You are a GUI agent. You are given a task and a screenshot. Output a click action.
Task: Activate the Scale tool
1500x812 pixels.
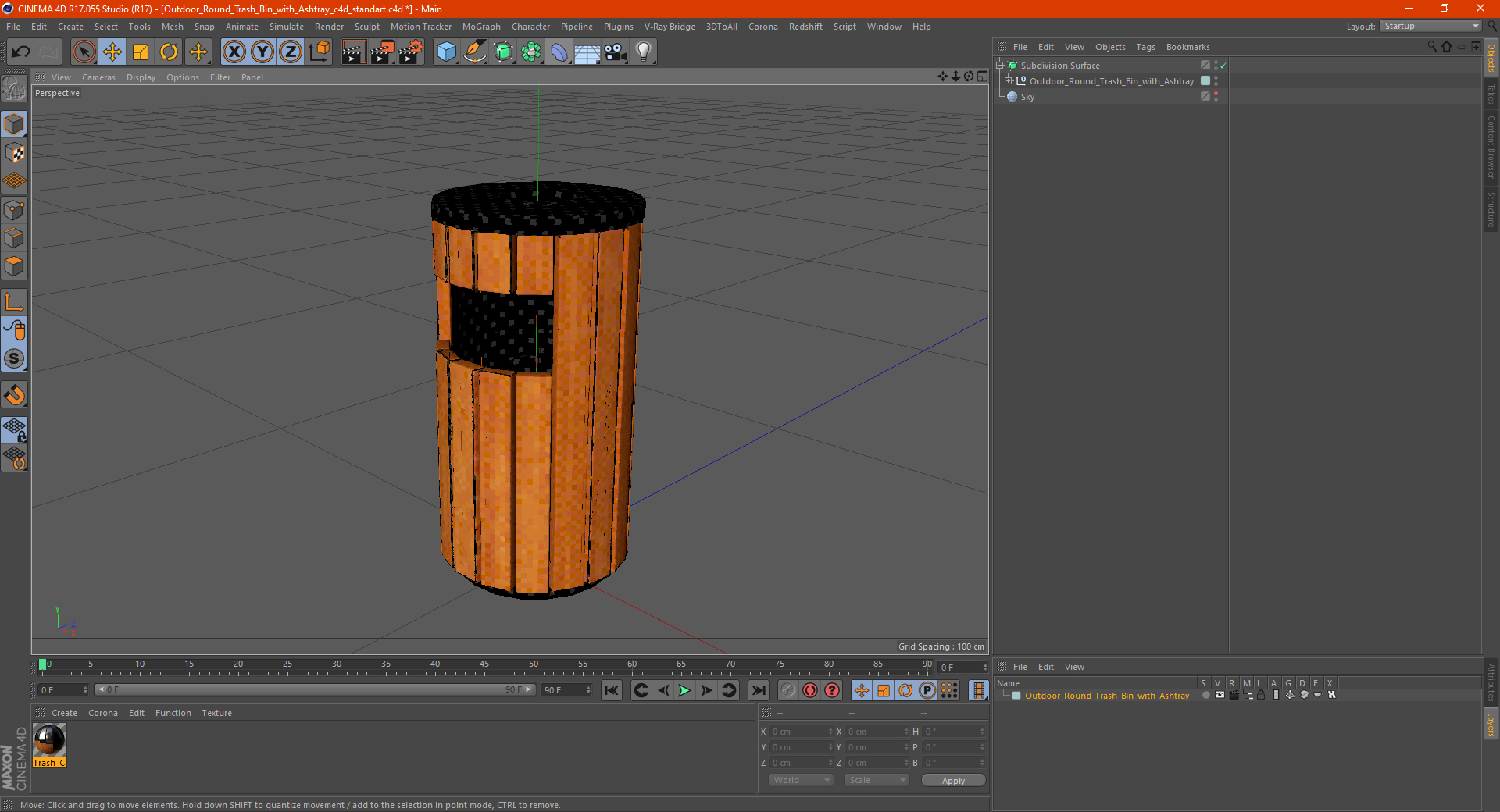(x=141, y=52)
